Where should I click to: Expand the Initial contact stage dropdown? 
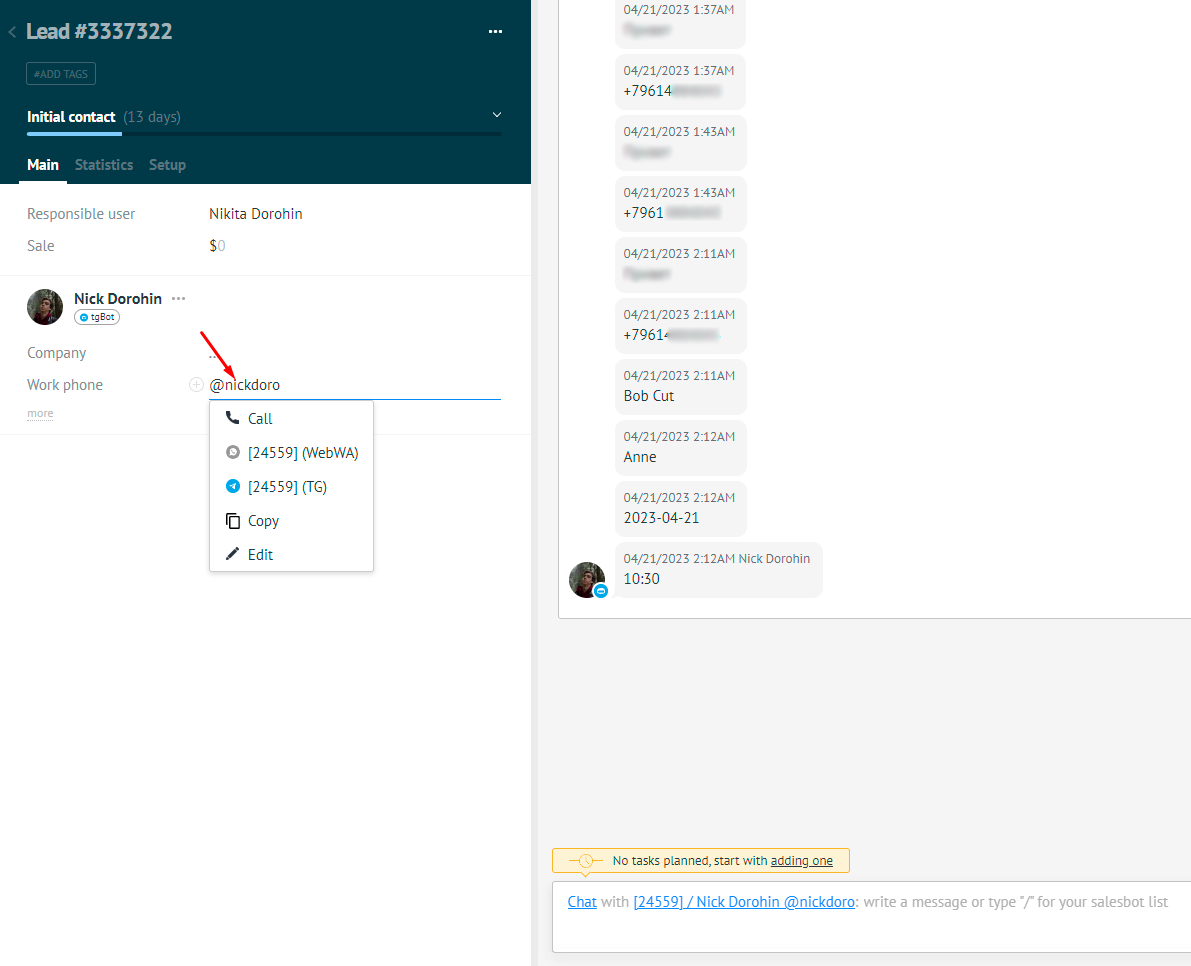[497, 116]
